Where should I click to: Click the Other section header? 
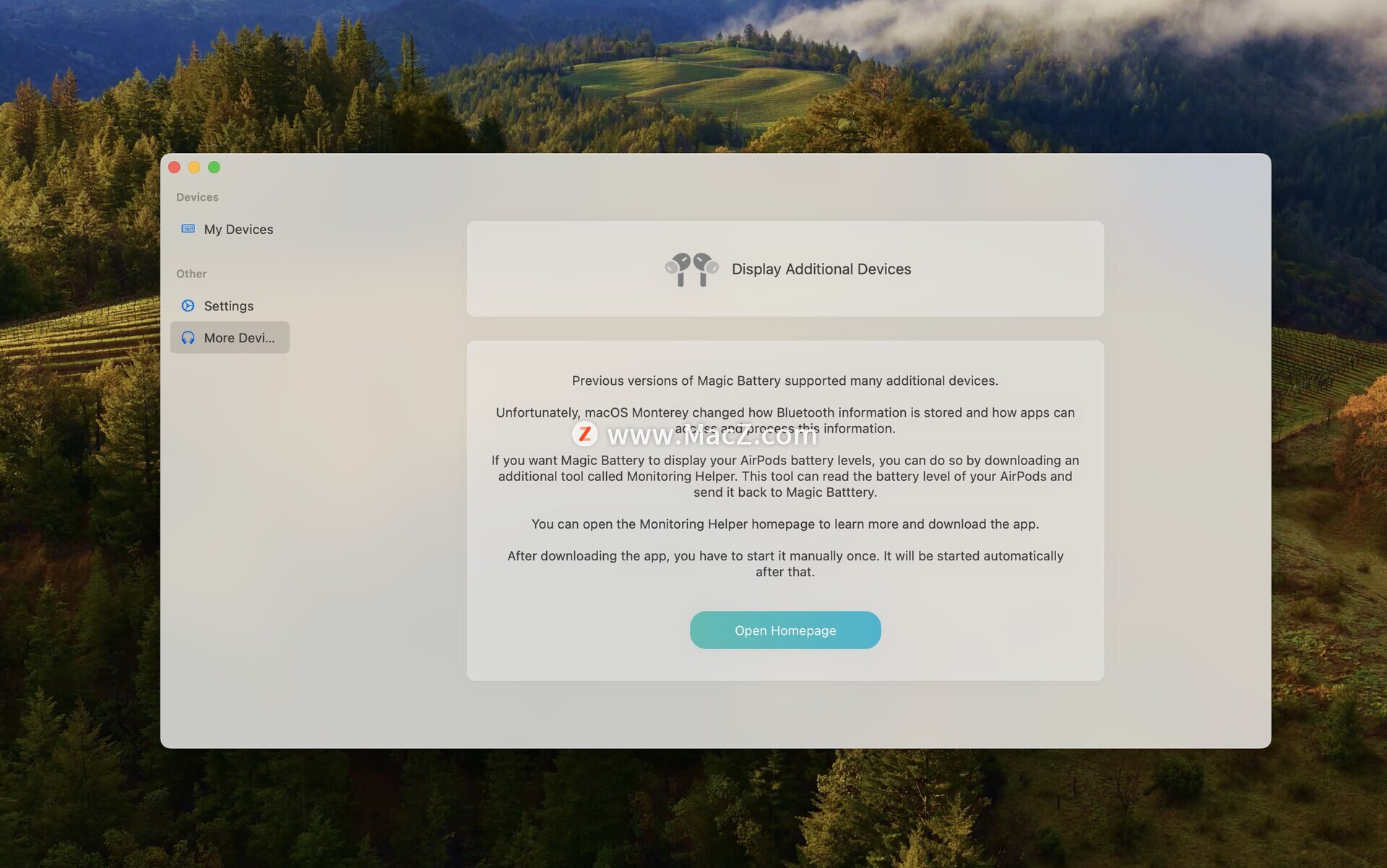(191, 274)
